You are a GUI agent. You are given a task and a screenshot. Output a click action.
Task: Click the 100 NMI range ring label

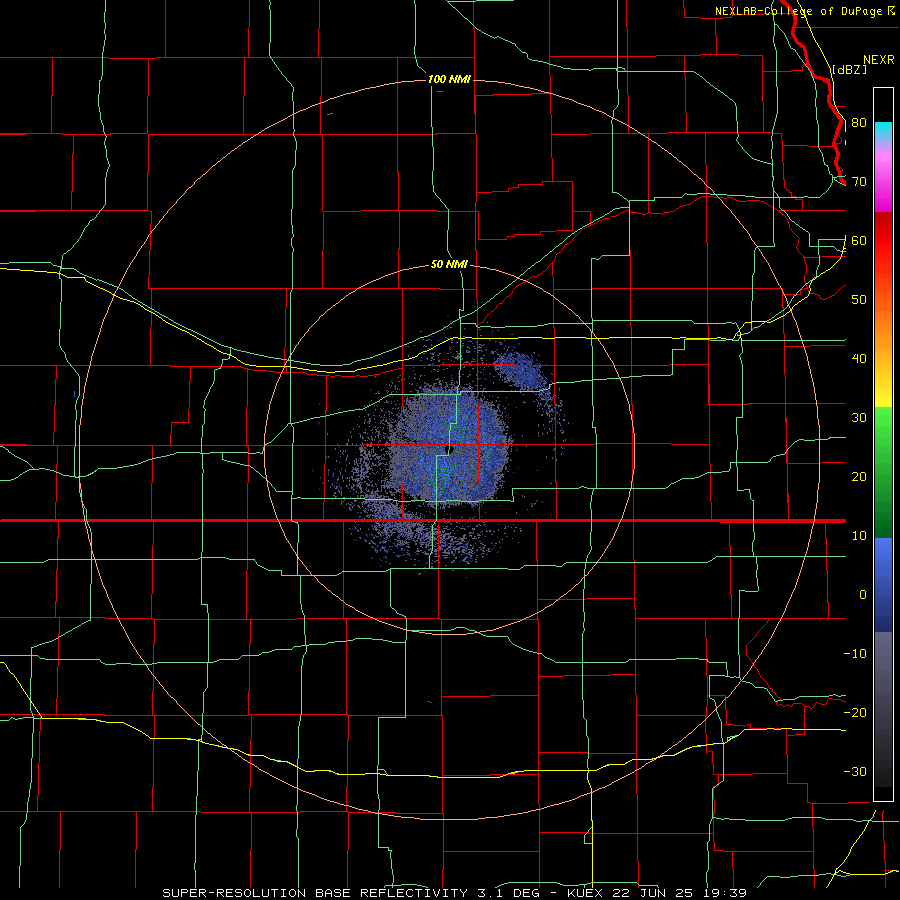[449, 79]
